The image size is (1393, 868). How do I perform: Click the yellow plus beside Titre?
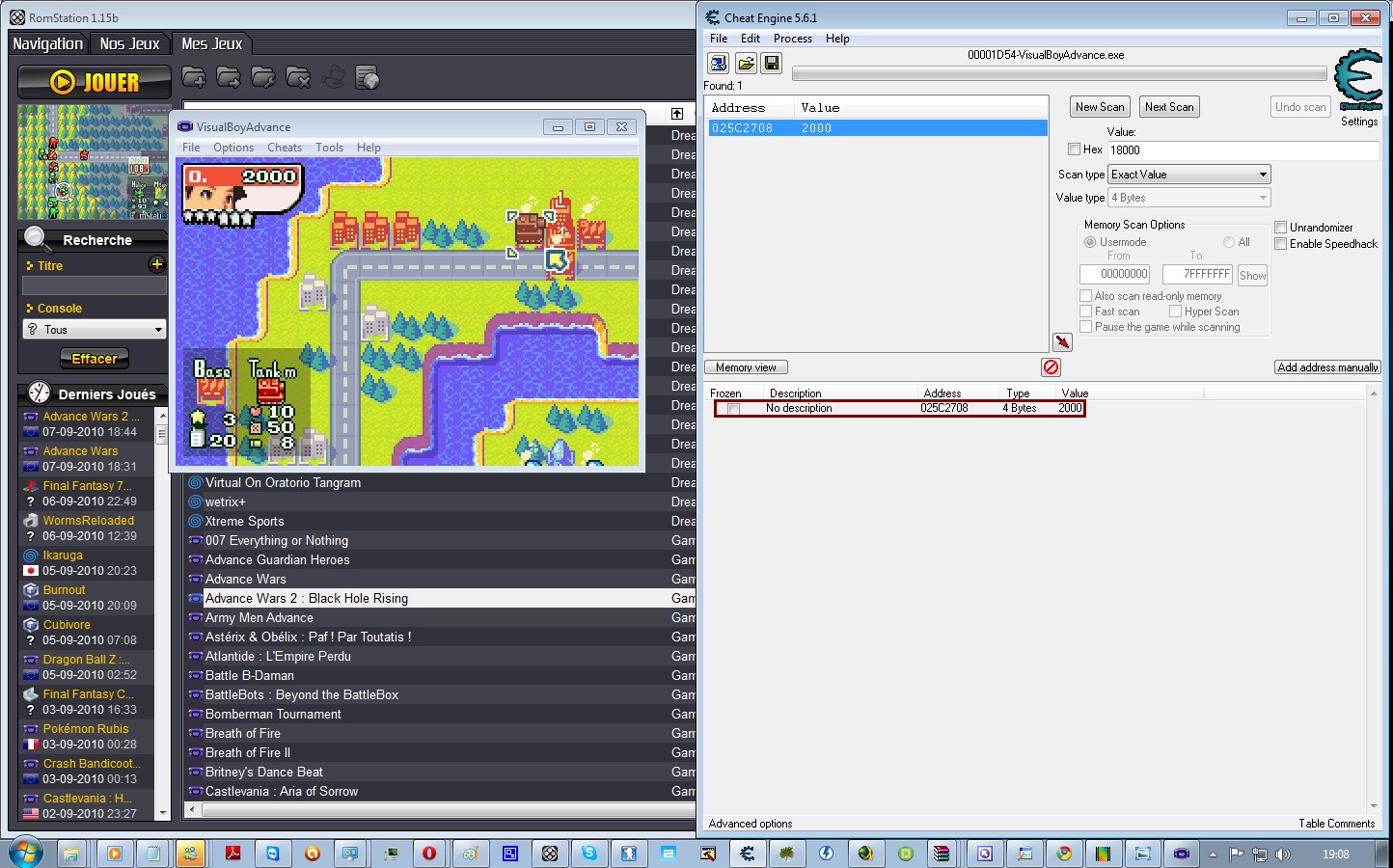pos(157,264)
